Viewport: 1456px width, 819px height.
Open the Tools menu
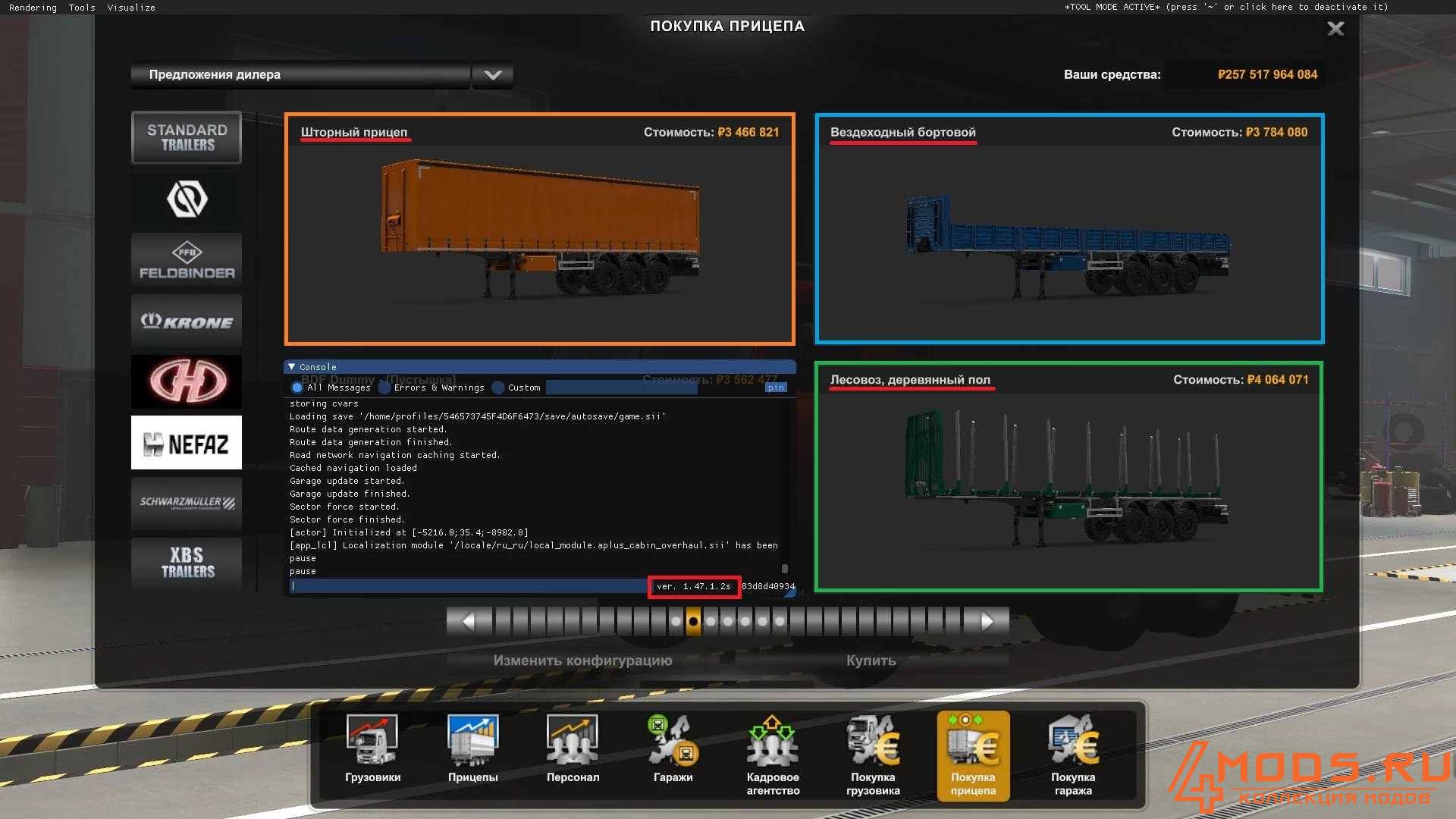[x=82, y=8]
